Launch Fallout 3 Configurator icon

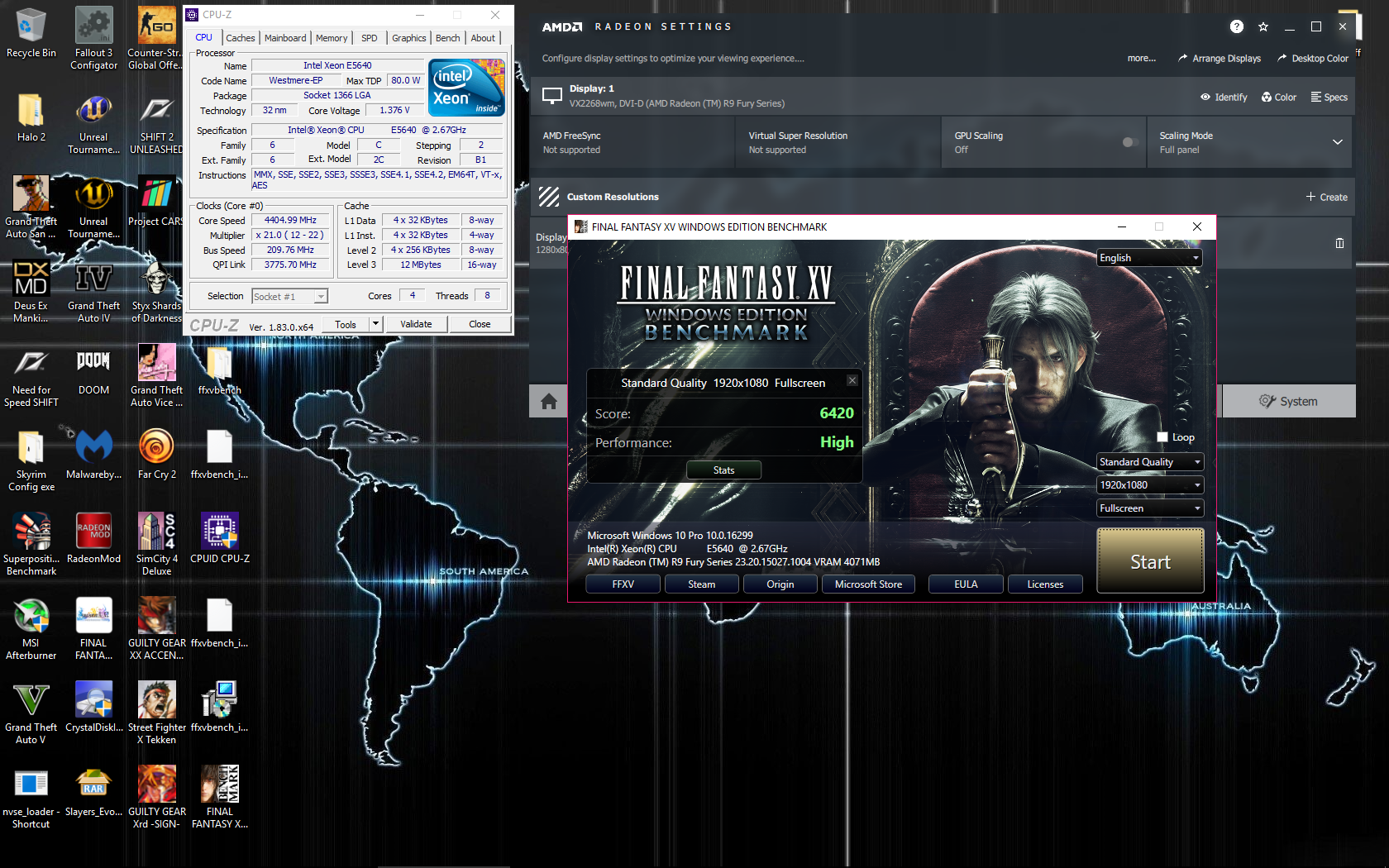pyautogui.click(x=93, y=39)
